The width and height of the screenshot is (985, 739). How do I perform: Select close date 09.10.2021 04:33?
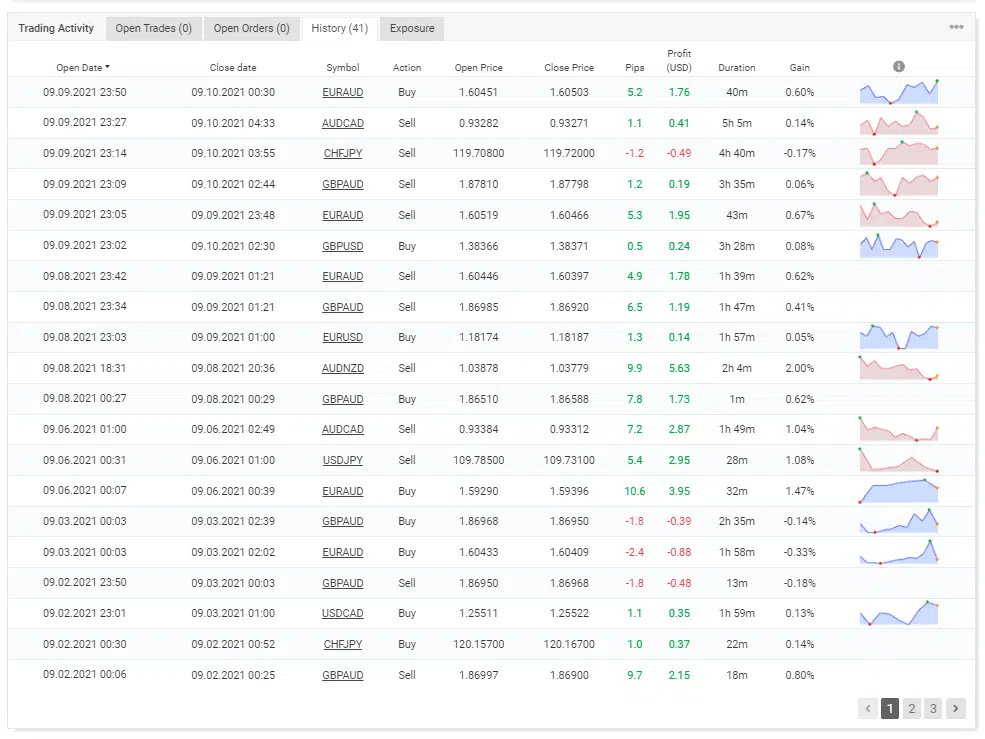coord(233,123)
